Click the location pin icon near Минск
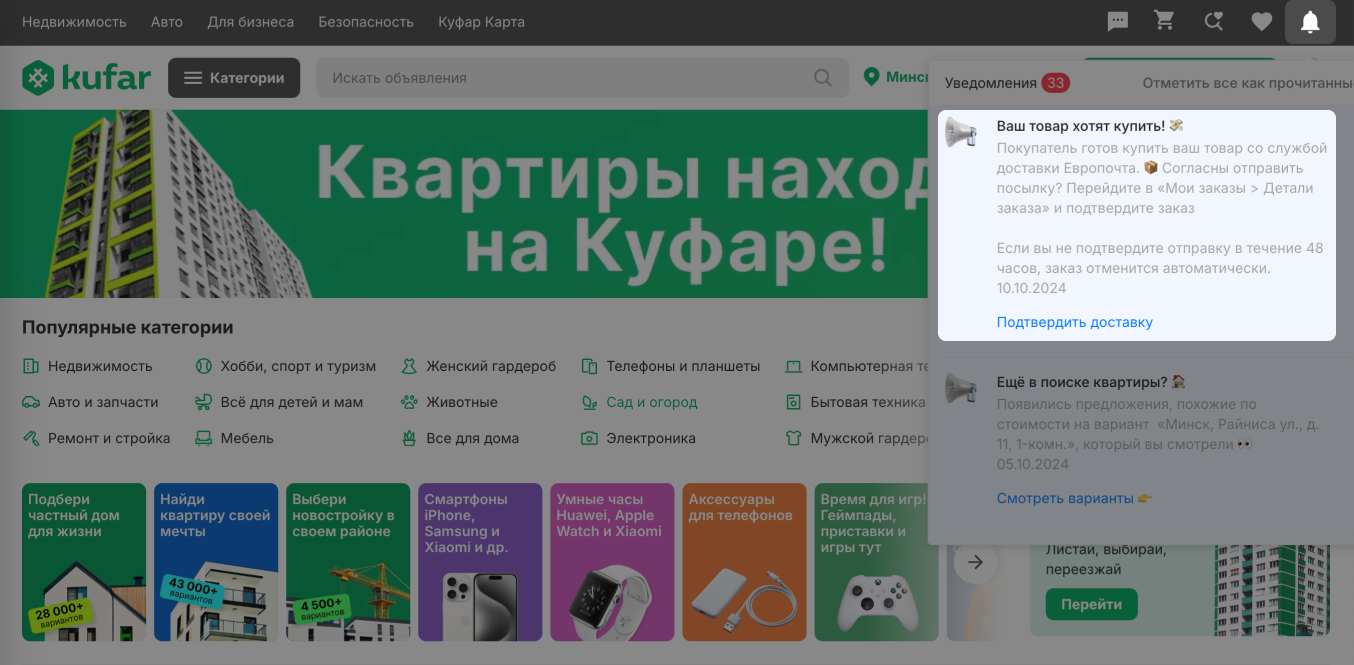This screenshot has height=665, width=1354. [x=871, y=77]
